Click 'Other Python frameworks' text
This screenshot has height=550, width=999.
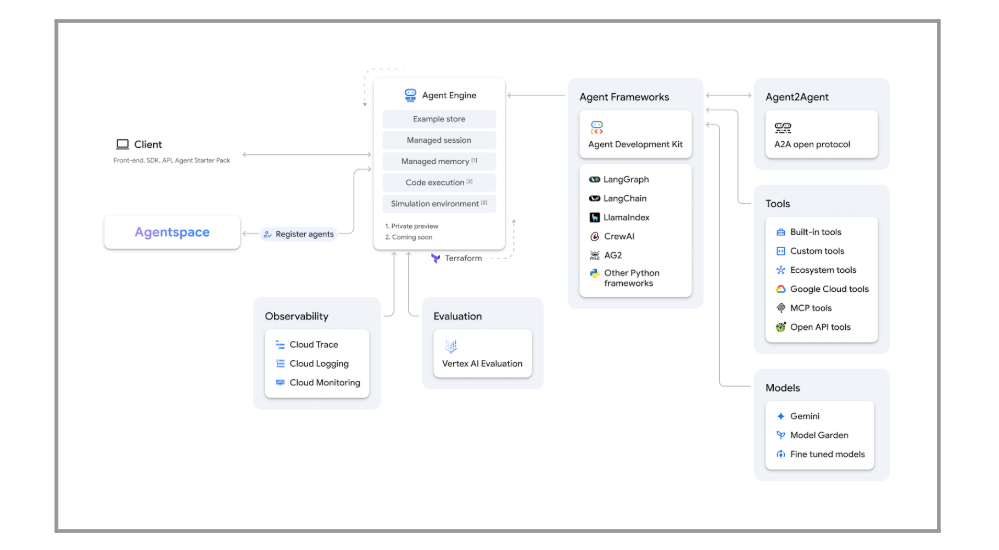coord(631,279)
